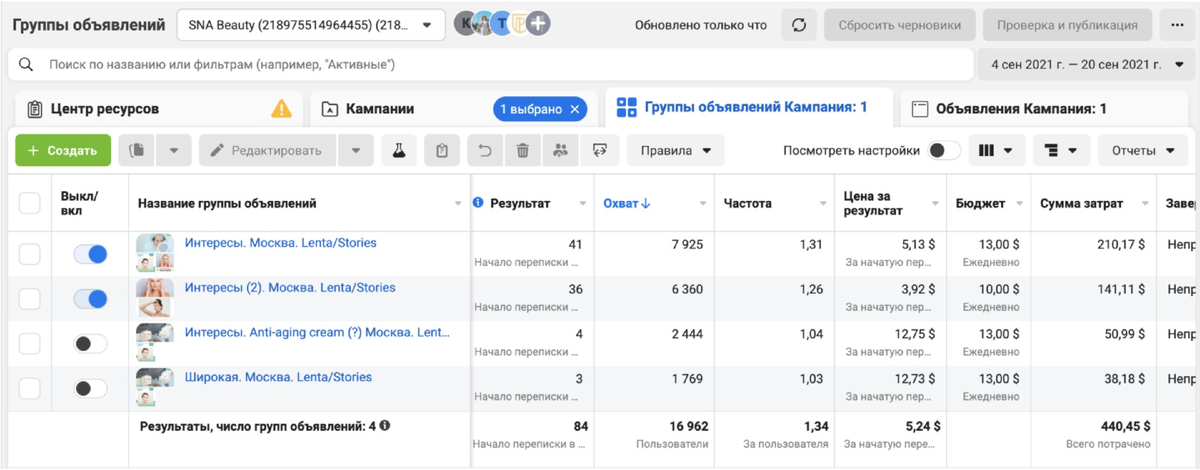Open Сумма затрат column menu arrow
This screenshot has height=470, width=1200.
coord(1143,204)
